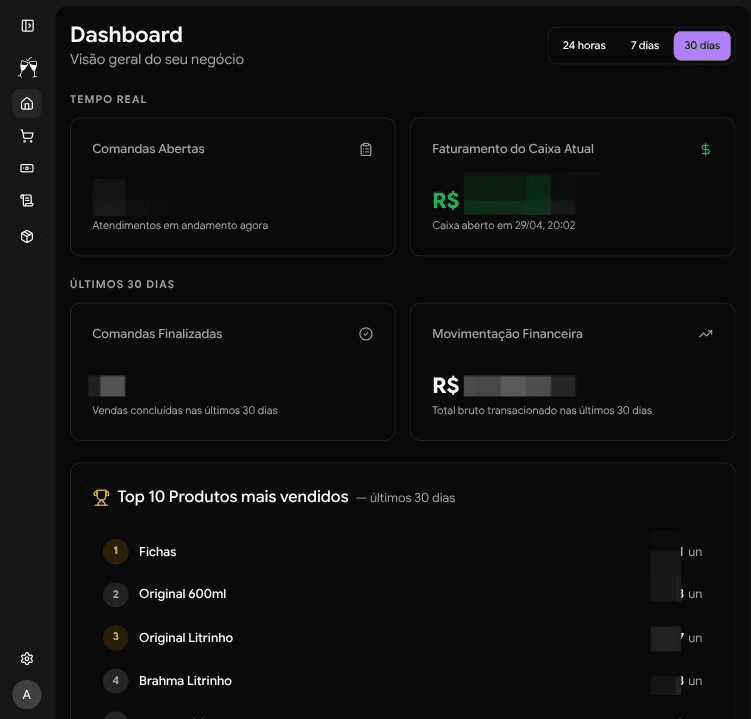Screen dimensions: 751x719
Task: Open the shopping cart sidebar icon
Action: tap(27, 136)
